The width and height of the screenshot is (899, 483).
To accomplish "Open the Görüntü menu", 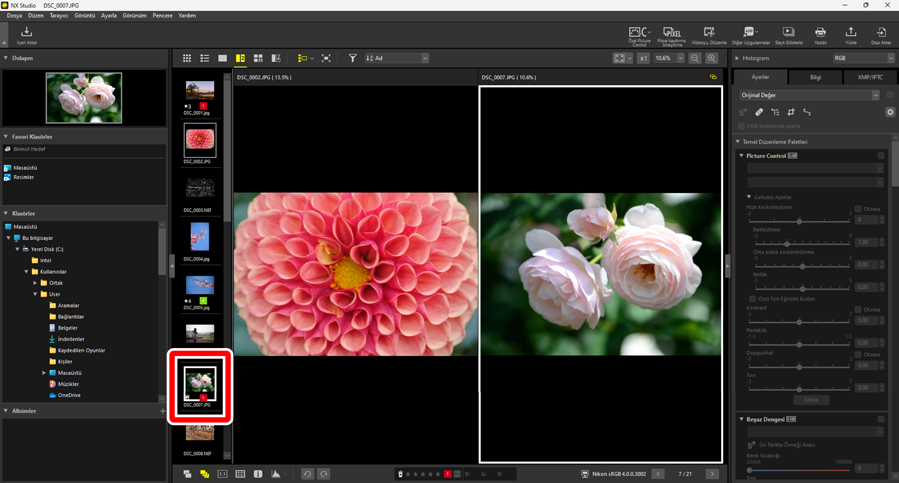I will click(84, 16).
